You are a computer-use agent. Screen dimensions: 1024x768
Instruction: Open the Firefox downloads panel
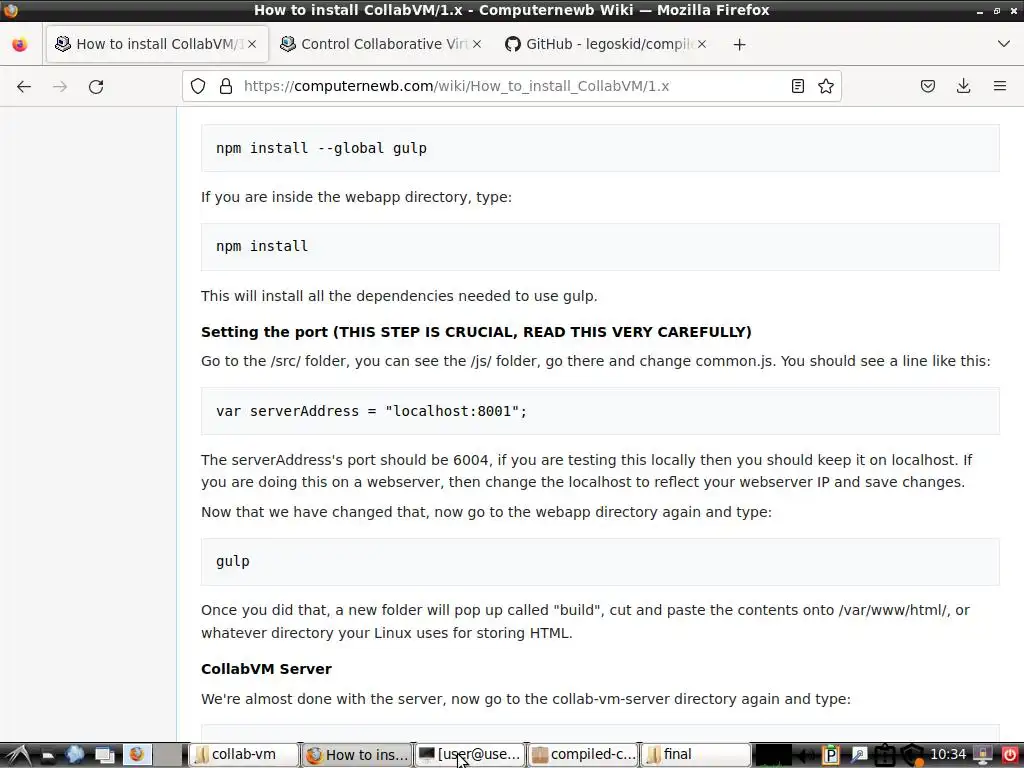tap(963, 86)
